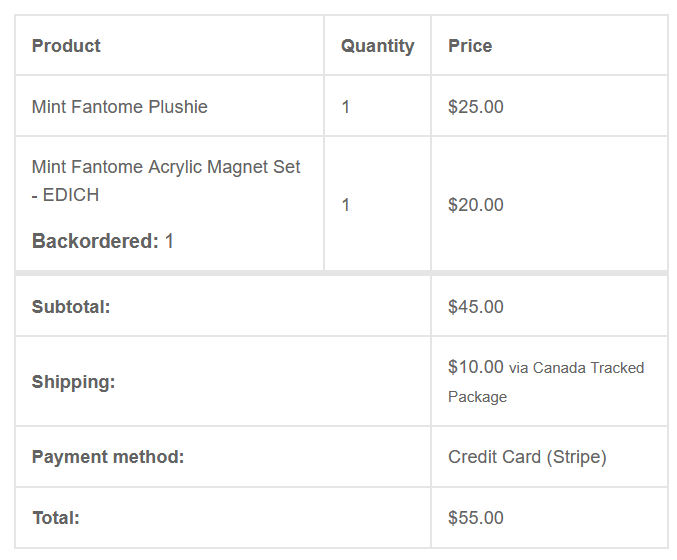
Task: Click Credit Card (Stripe) payment value
Action: pyautogui.click(x=527, y=457)
